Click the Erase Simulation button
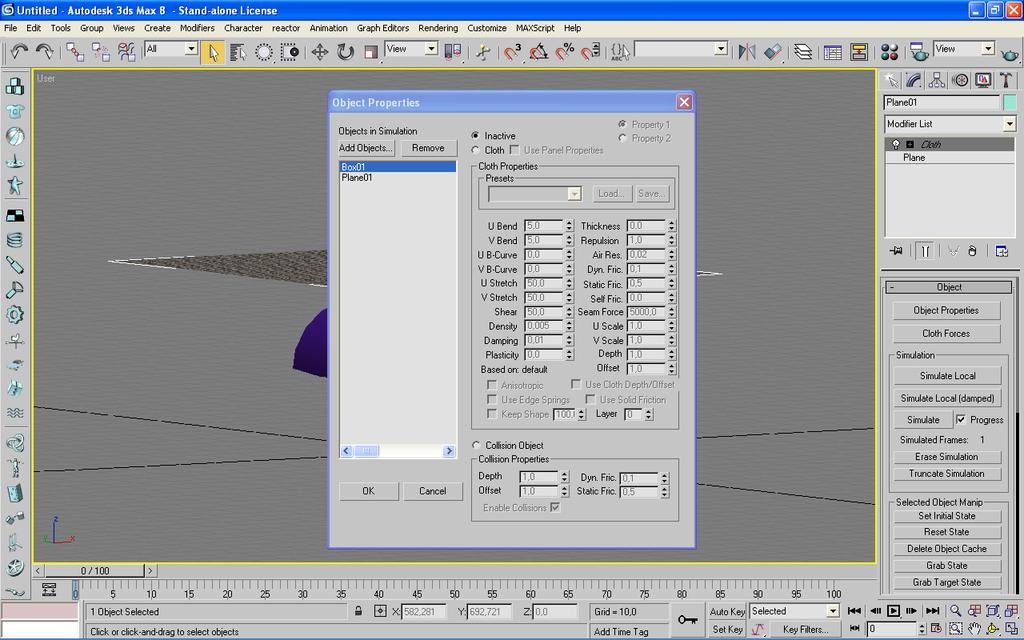 click(x=946, y=456)
